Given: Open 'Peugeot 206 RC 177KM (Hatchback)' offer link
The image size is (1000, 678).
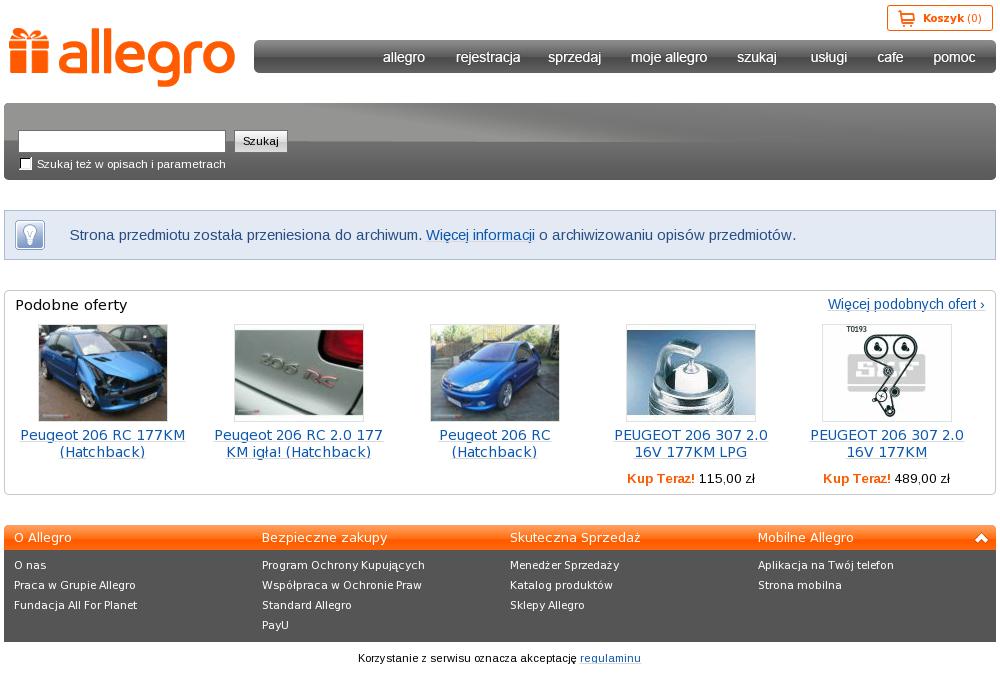Looking at the screenshot, I should (x=103, y=443).
